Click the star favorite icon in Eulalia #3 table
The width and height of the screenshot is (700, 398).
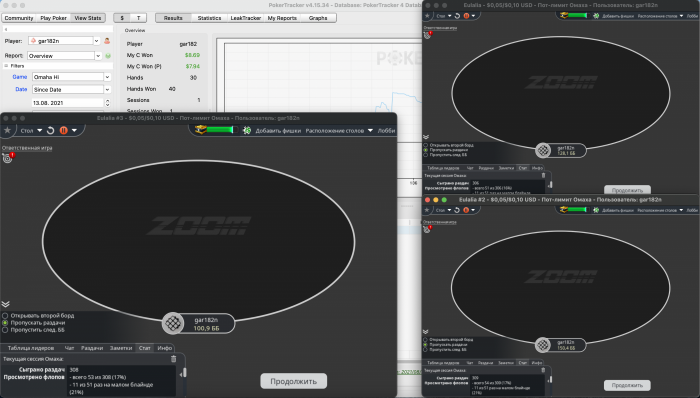7,130
